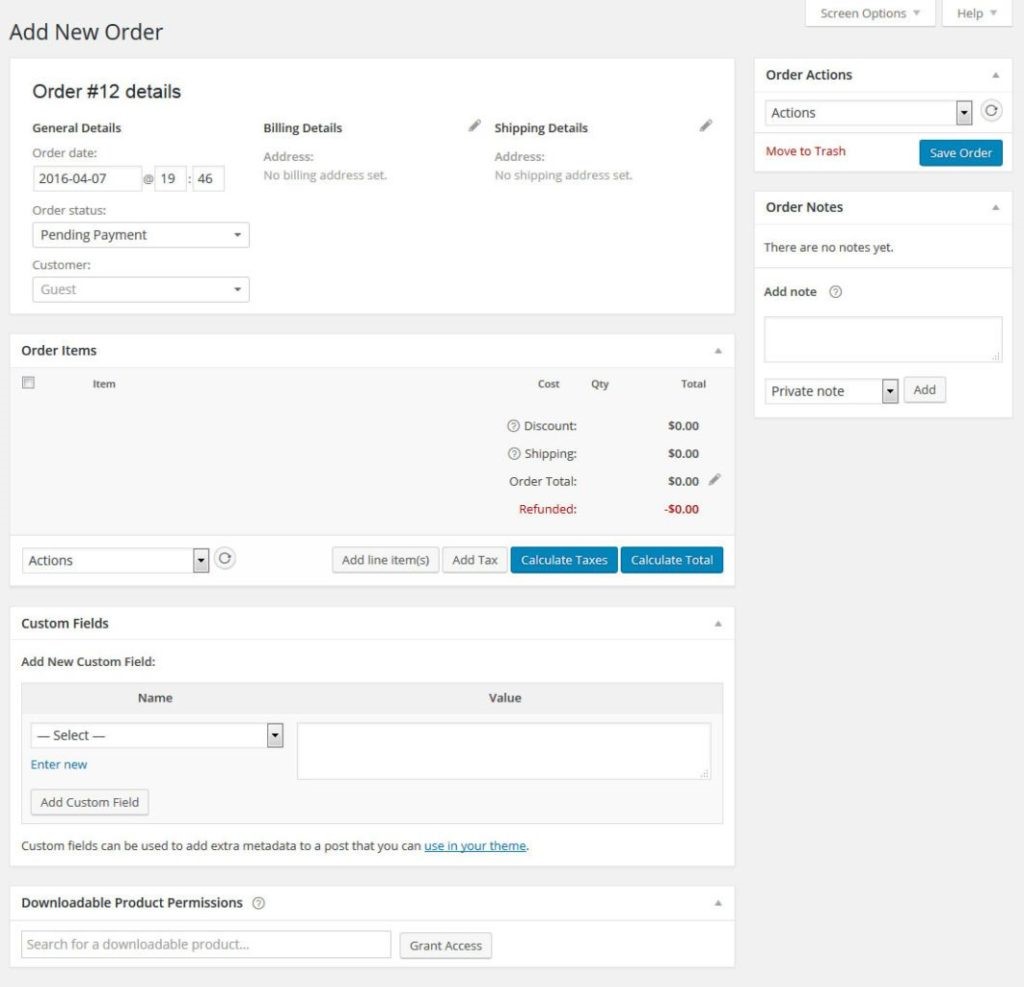Click the Discount help tooltip icon
1024x987 pixels.
[x=514, y=426]
